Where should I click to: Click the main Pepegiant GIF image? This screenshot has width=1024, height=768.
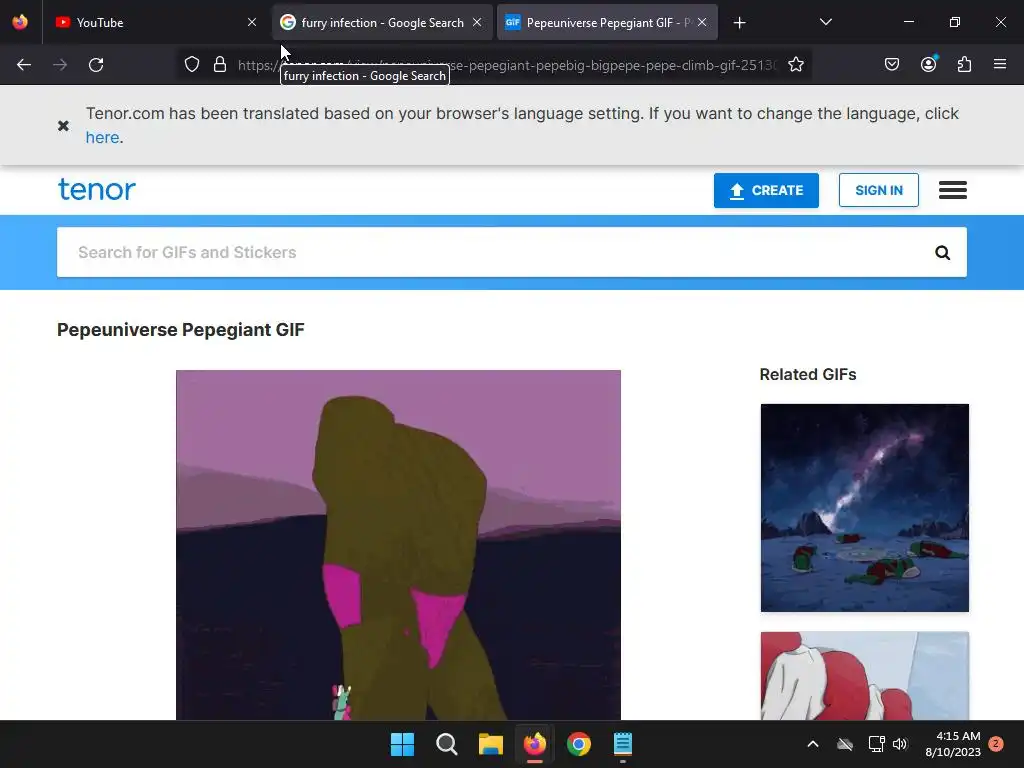click(x=398, y=545)
